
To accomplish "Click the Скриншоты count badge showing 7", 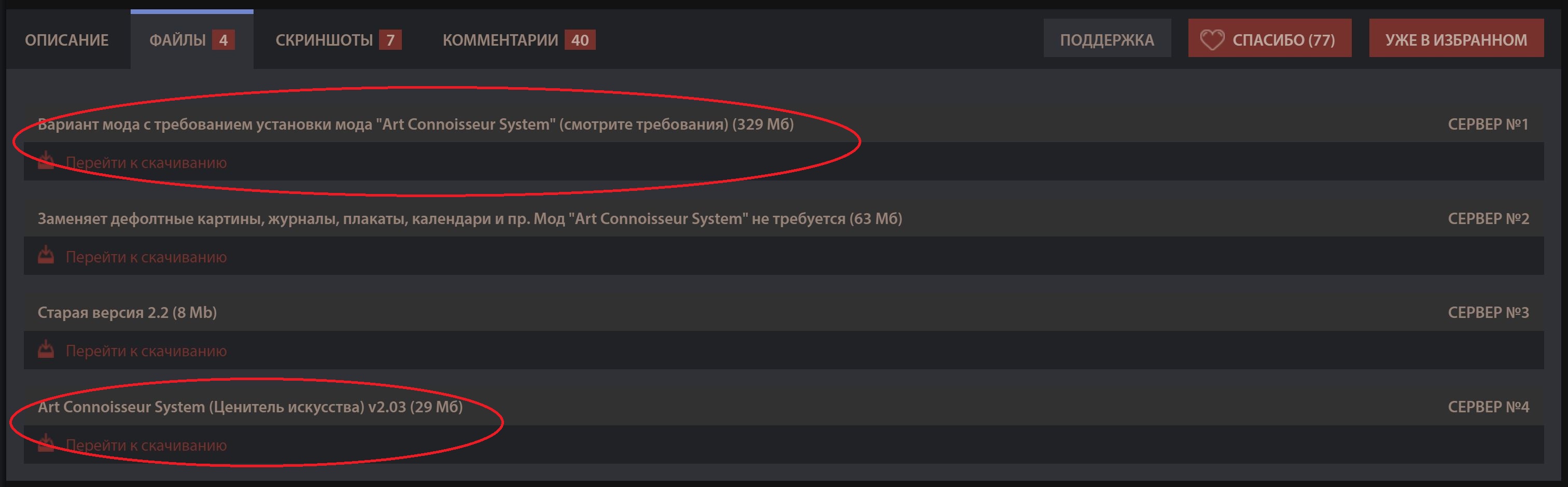I will point(390,40).
